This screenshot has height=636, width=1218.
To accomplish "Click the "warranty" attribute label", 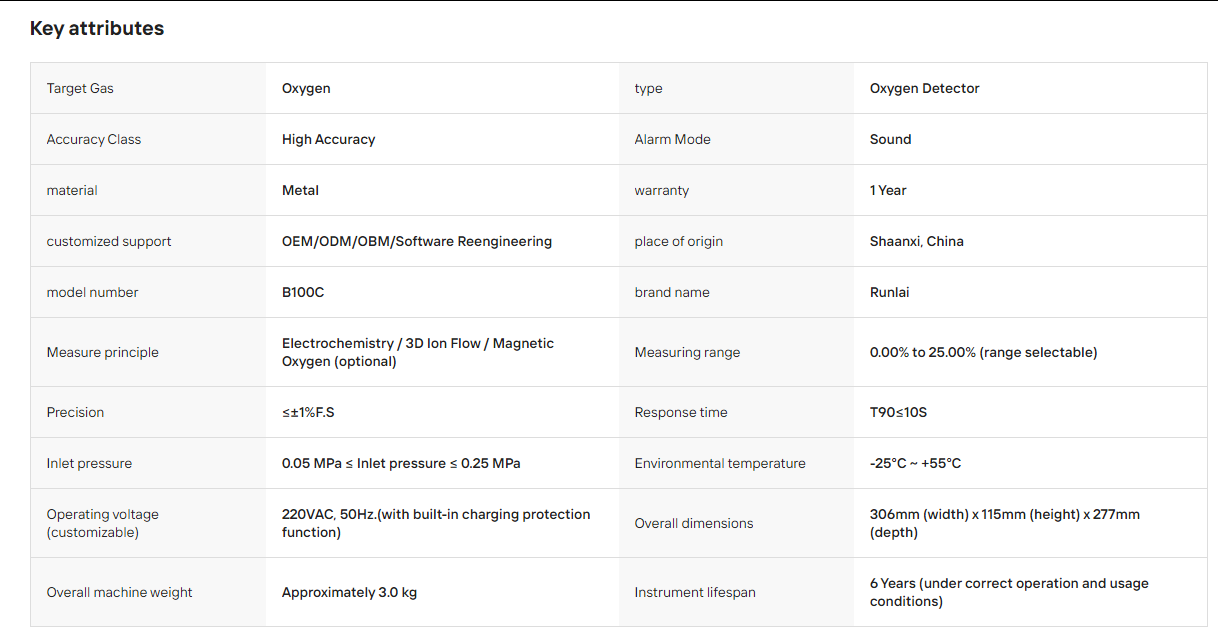I will [662, 190].
